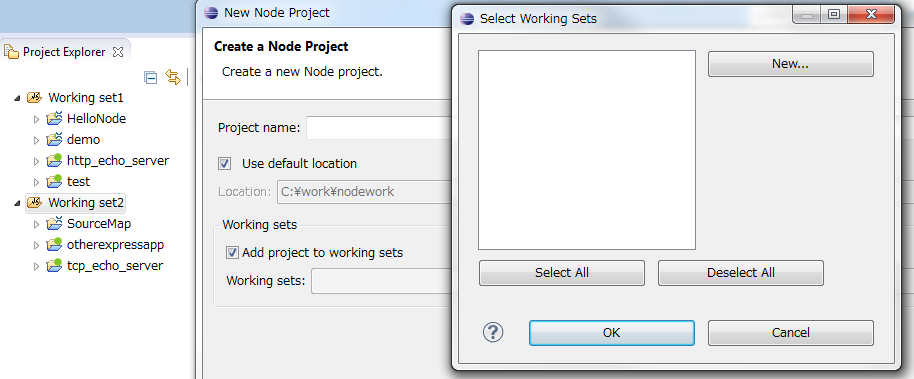Click the Deselect All button
This screenshot has width=914, height=379.
pos(741,272)
